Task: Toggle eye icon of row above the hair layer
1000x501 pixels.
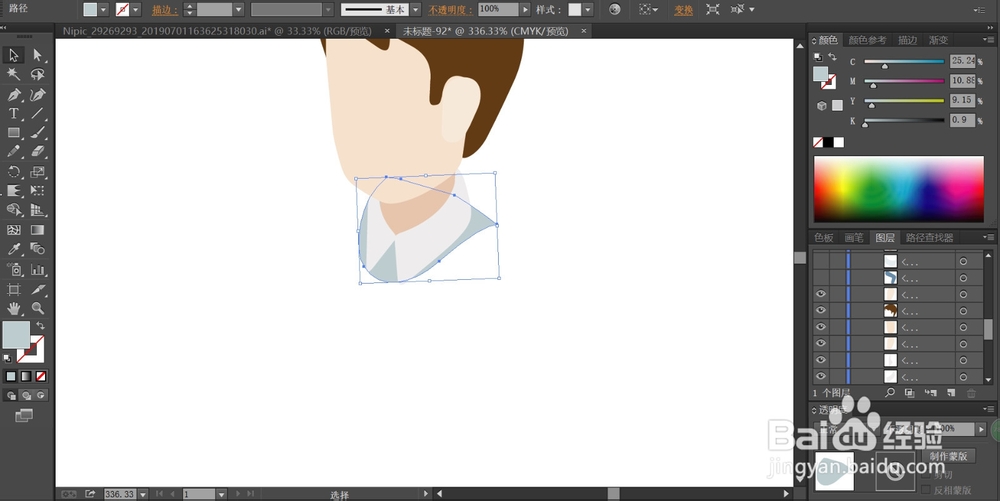Action: point(821,294)
